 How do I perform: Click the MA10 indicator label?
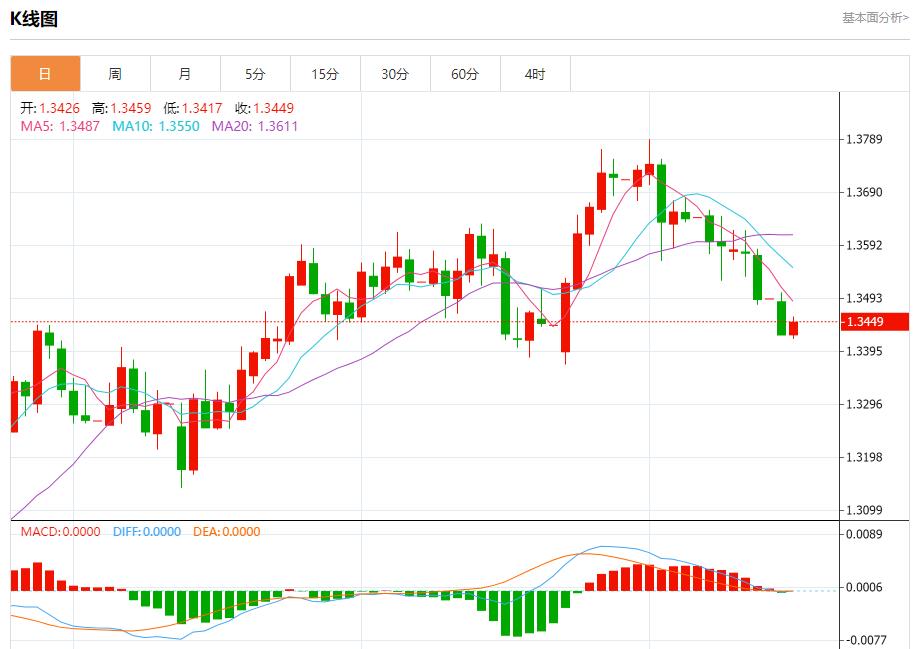coord(155,126)
